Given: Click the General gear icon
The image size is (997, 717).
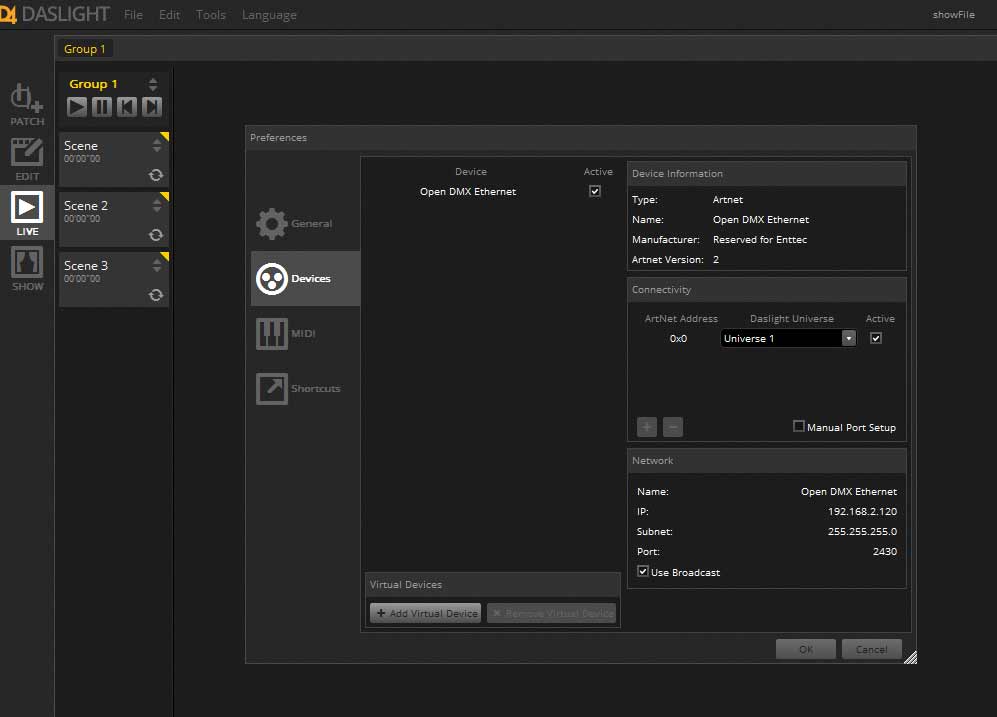Looking at the screenshot, I should pyautogui.click(x=272, y=224).
